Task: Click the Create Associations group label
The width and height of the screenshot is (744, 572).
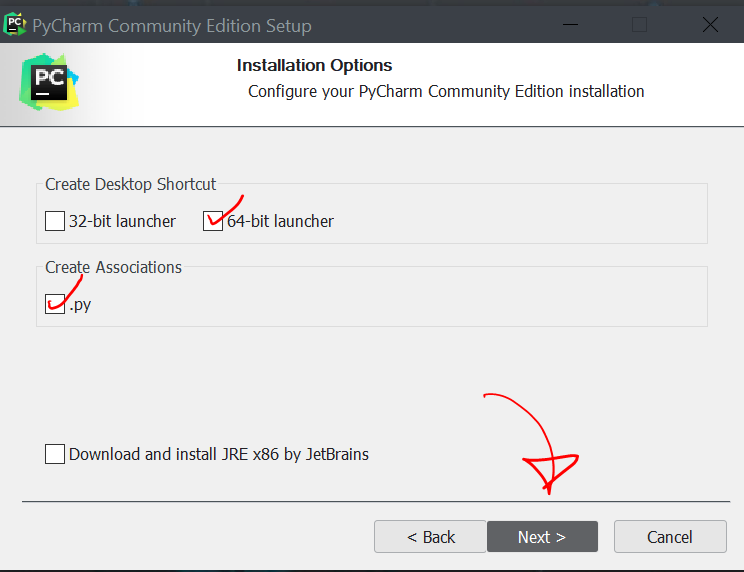Action: click(113, 267)
